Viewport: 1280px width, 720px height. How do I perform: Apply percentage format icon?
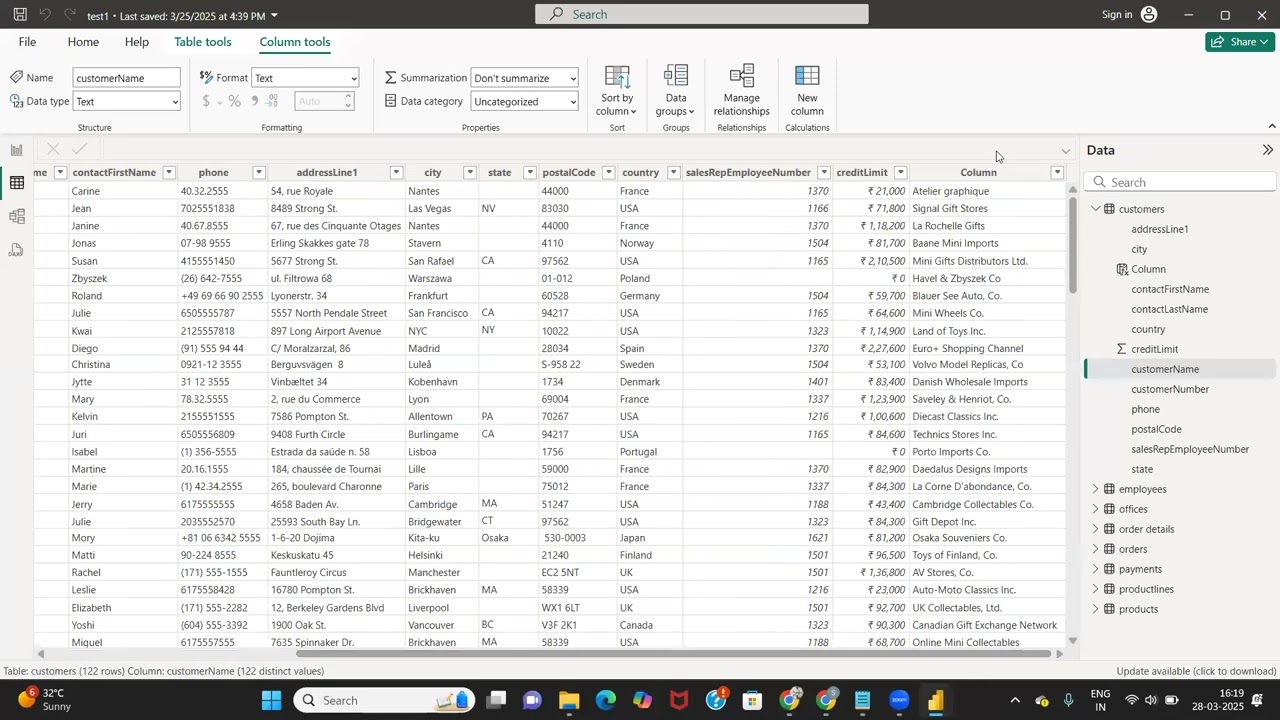pyautogui.click(x=234, y=102)
